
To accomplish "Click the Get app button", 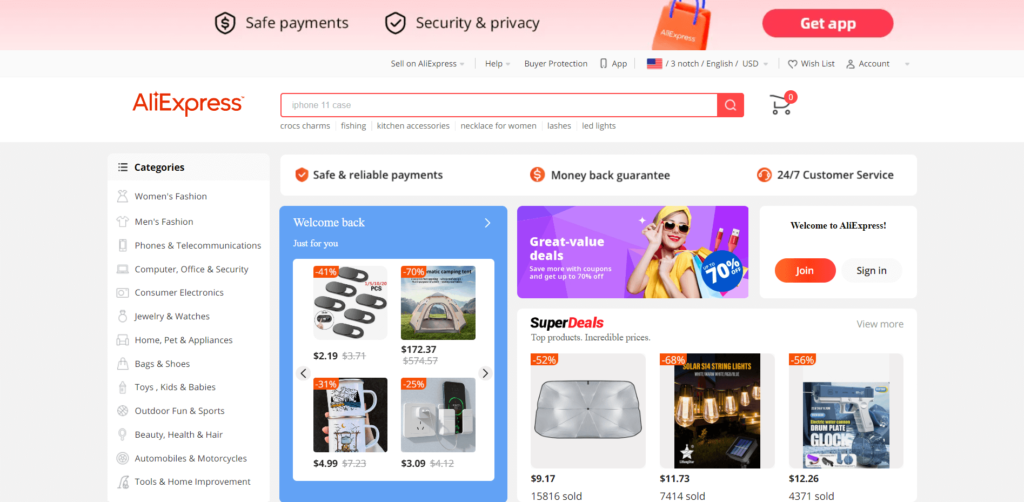I will 827,24.
